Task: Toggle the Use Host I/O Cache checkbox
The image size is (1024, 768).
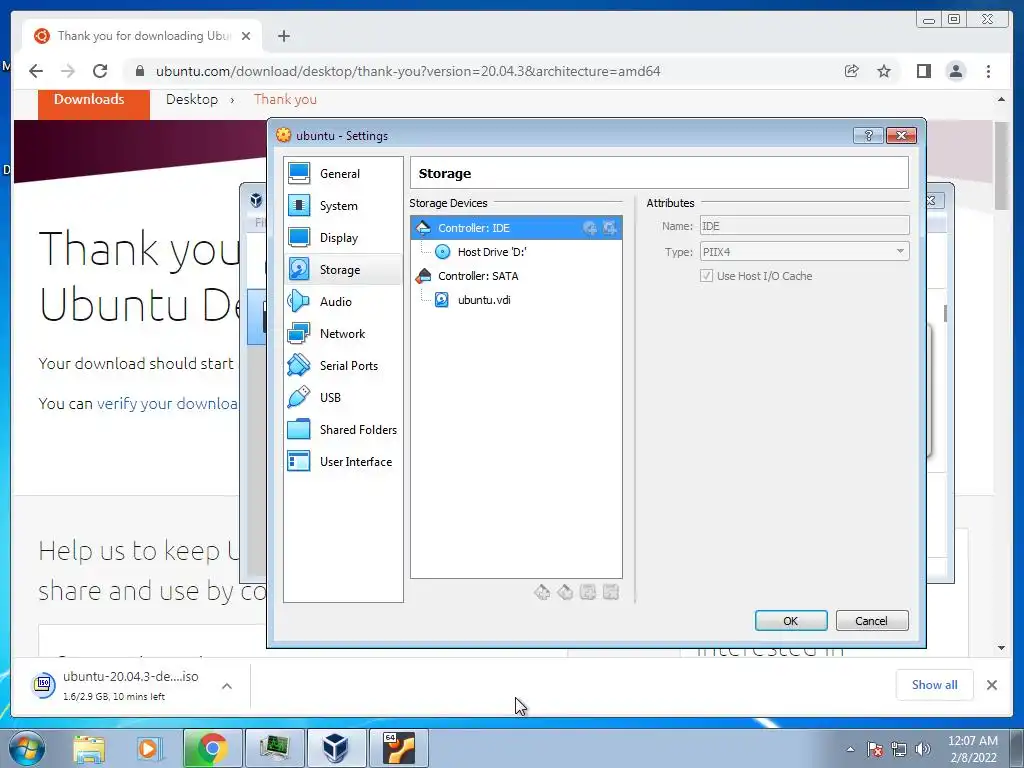Action: pyautogui.click(x=706, y=276)
